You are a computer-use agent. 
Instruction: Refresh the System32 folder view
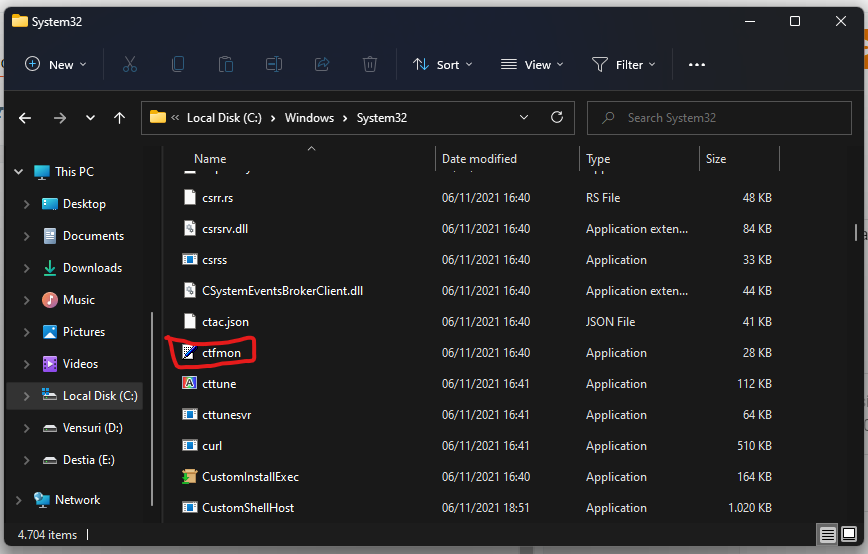pos(557,117)
